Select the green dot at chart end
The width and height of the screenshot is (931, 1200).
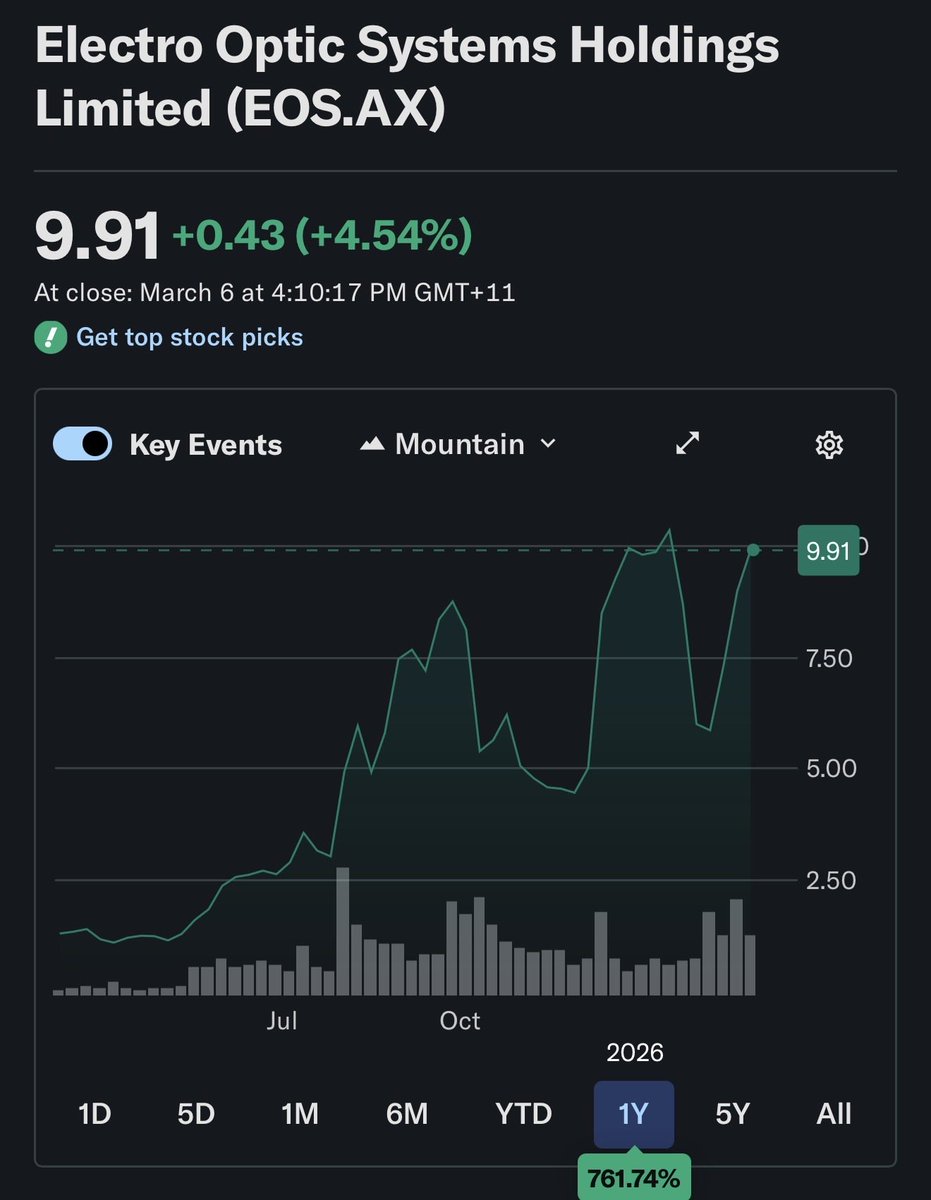click(753, 548)
